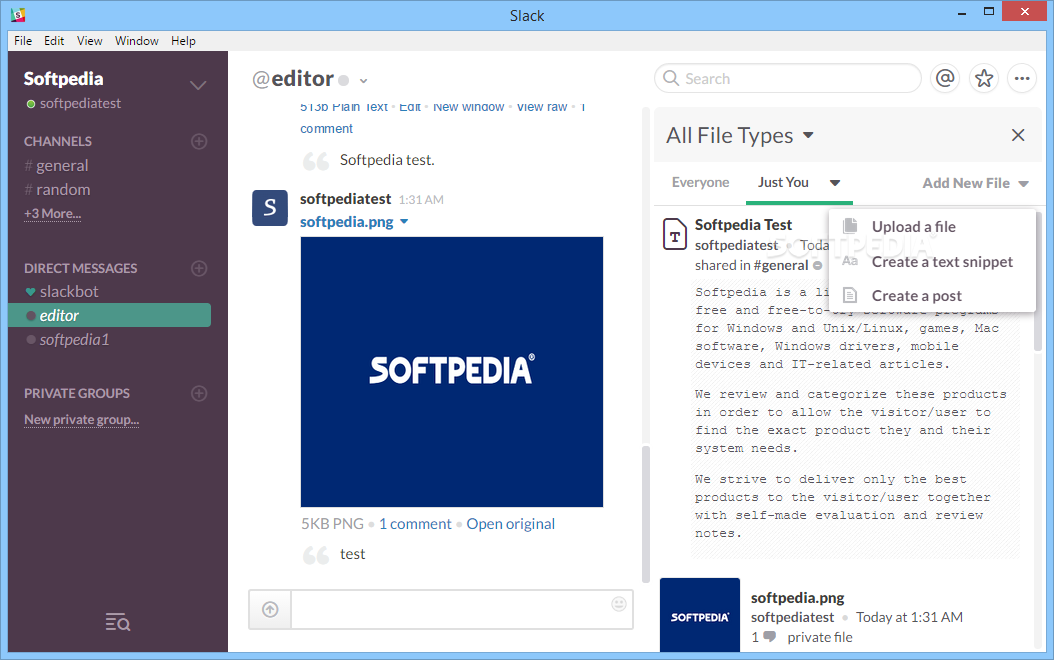Click the Create a post document icon
This screenshot has height=660, width=1054.
850,295
